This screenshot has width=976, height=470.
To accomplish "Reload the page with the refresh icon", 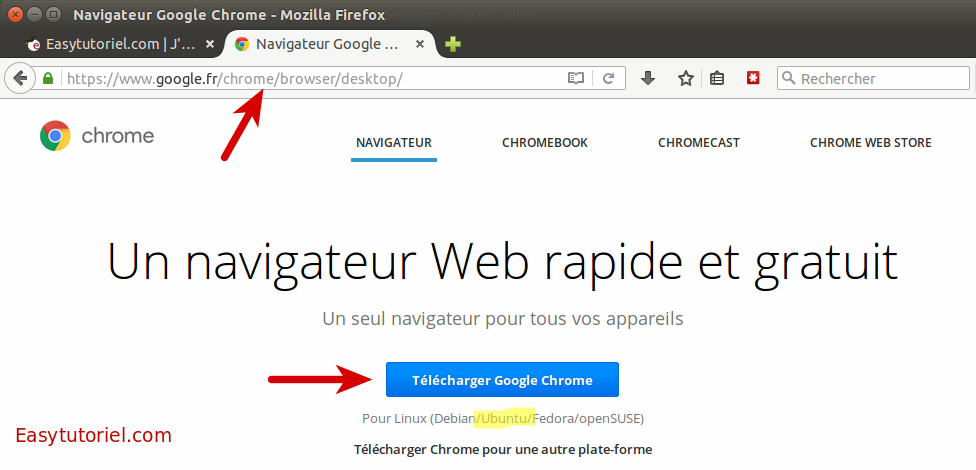I will (609, 78).
